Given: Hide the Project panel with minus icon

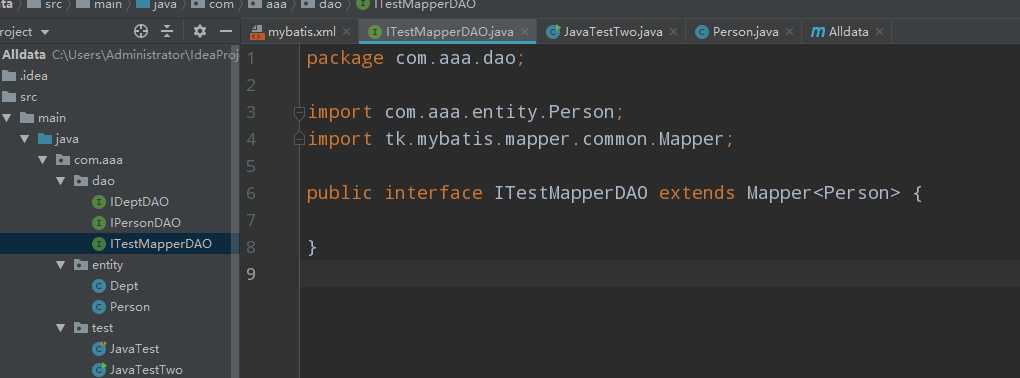Looking at the screenshot, I should point(226,31).
